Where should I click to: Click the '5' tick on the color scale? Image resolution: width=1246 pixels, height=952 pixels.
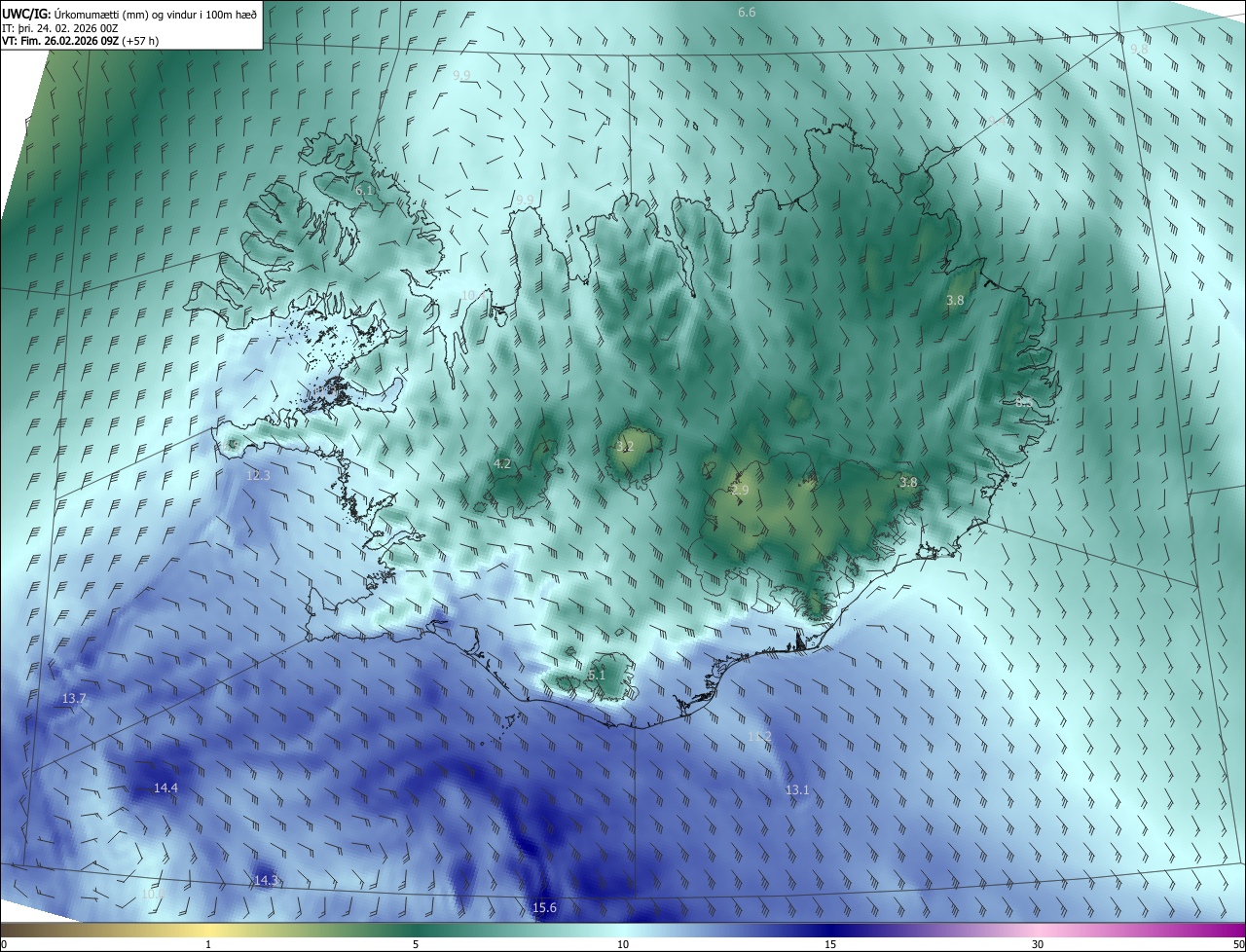click(x=416, y=944)
